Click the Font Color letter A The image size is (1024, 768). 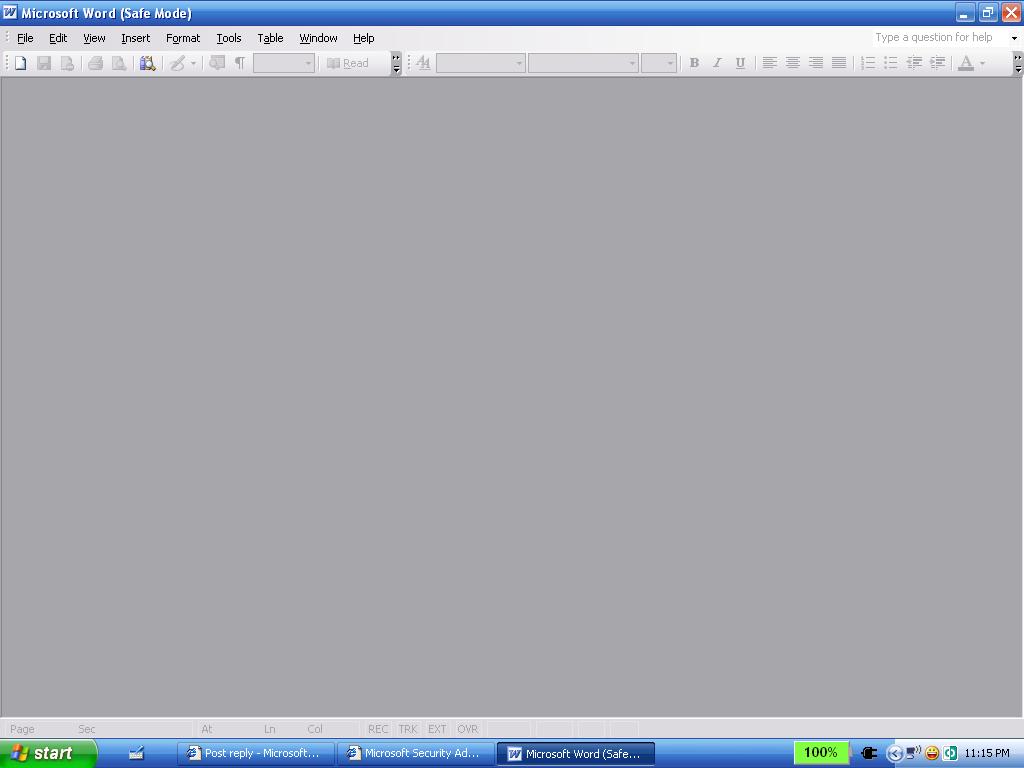point(965,63)
